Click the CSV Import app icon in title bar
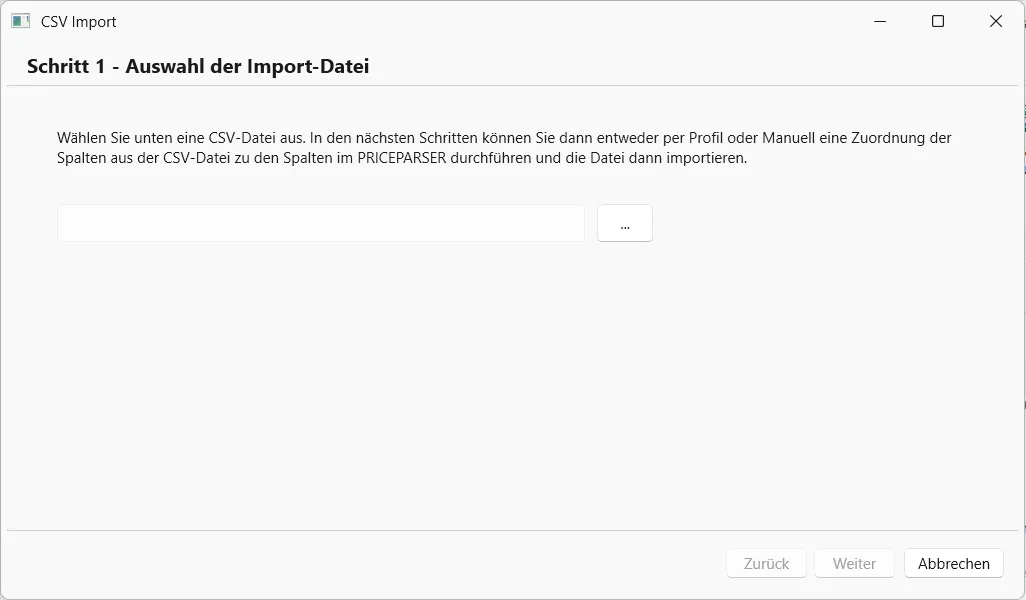Image resolution: width=1026 pixels, height=600 pixels. tap(20, 21)
